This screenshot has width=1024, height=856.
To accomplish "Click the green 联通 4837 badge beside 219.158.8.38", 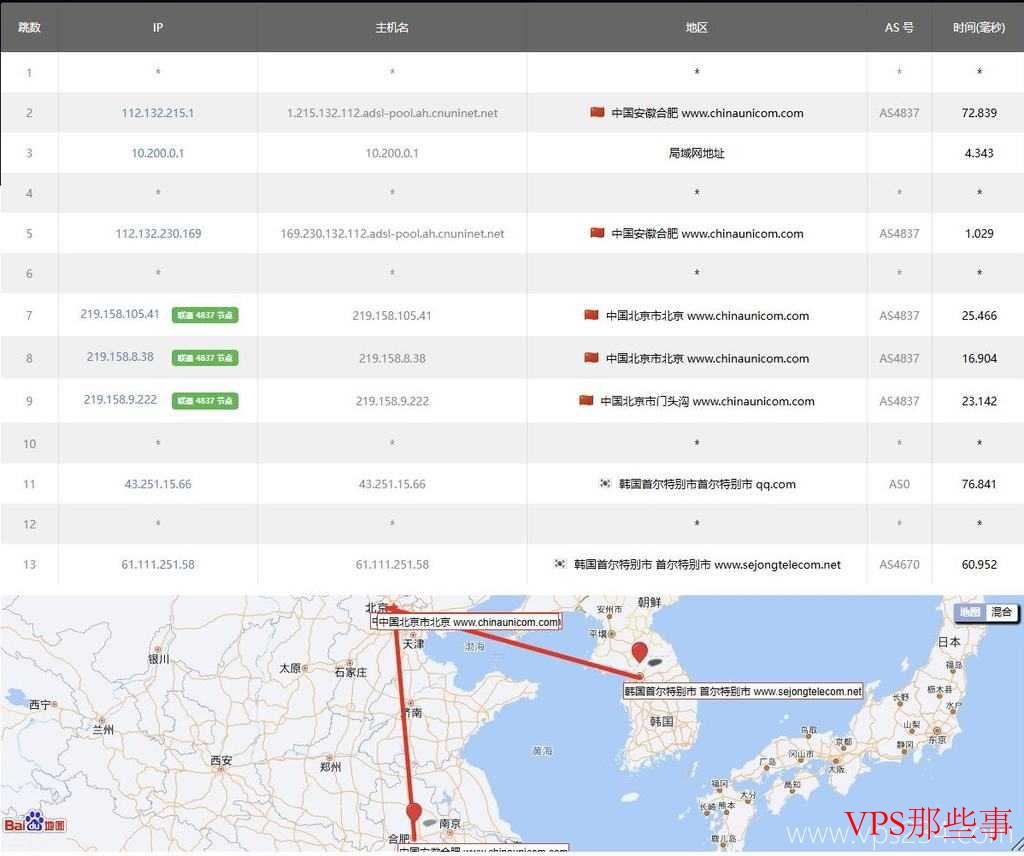I will pos(205,358).
